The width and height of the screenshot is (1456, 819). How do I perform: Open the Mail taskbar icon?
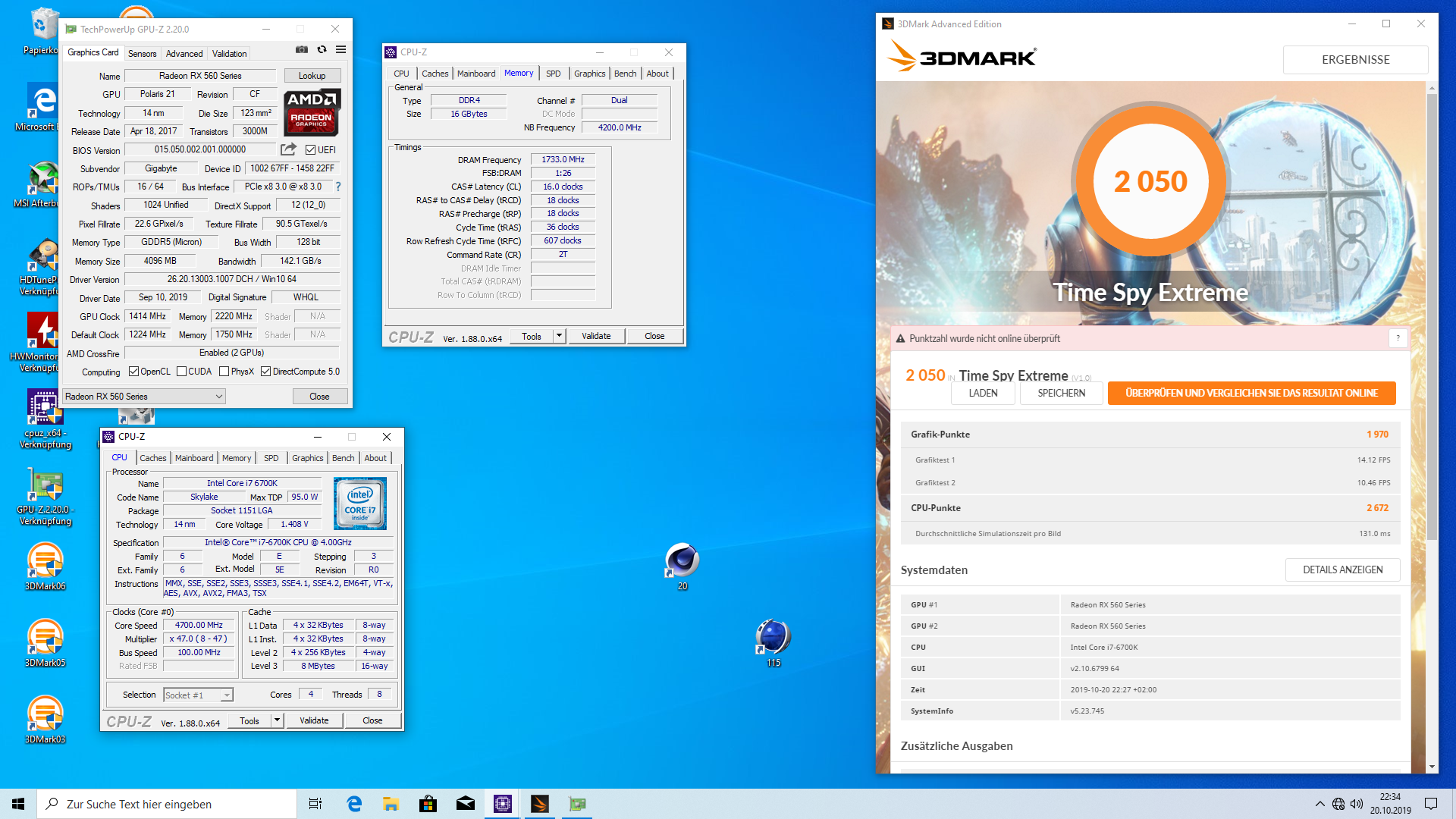(x=466, y=804)
